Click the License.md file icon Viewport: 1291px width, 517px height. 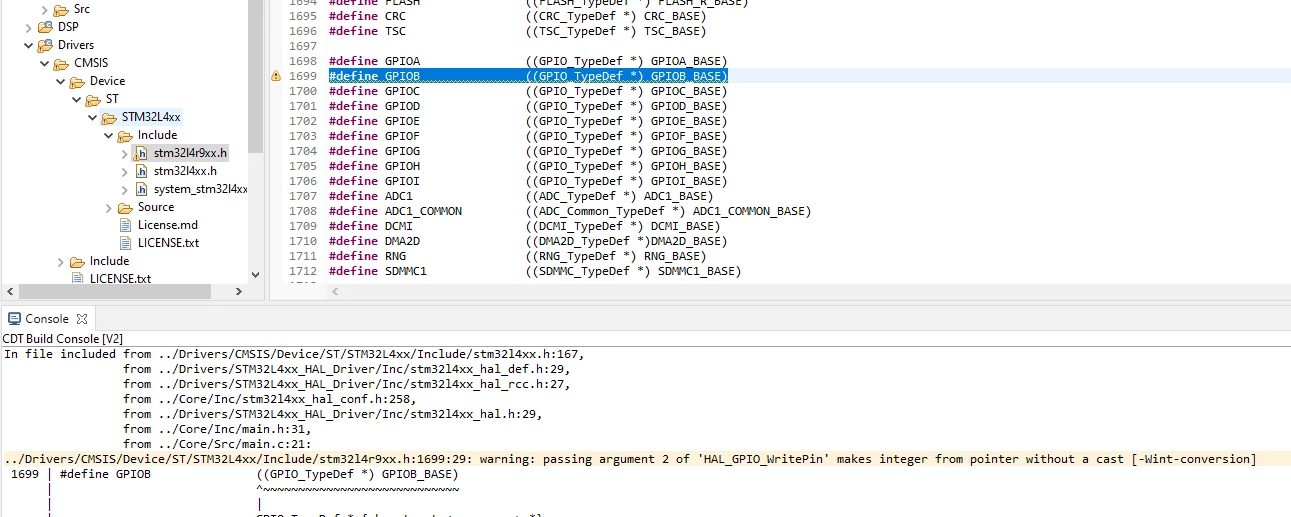click(125, 225)
